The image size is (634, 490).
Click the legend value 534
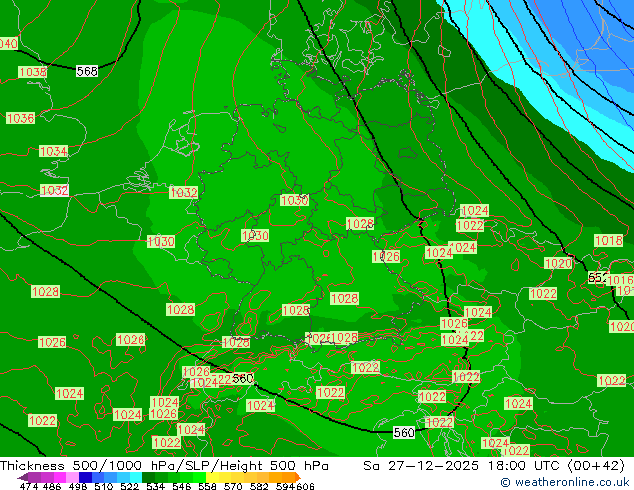155,486
